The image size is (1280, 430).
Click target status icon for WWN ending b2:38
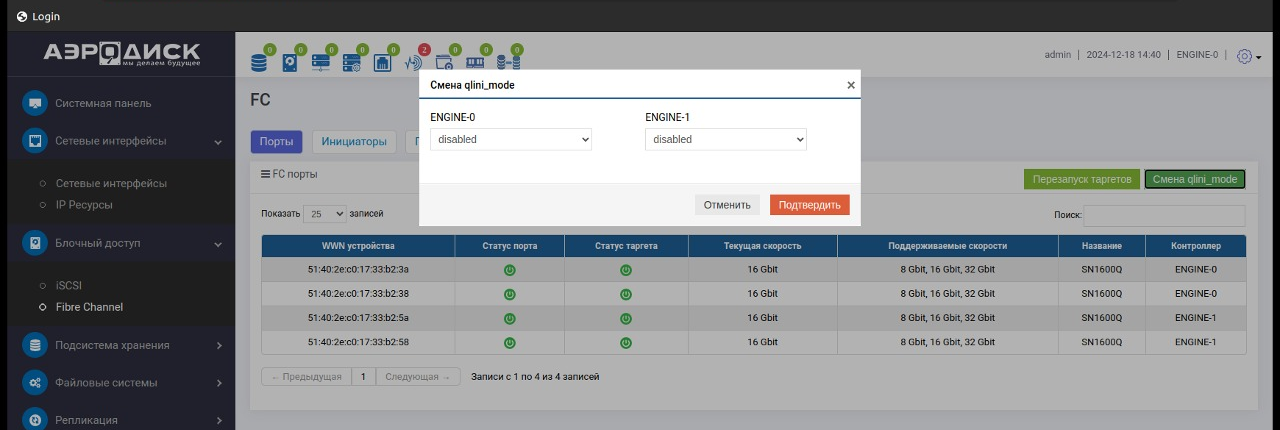[626, 294]
